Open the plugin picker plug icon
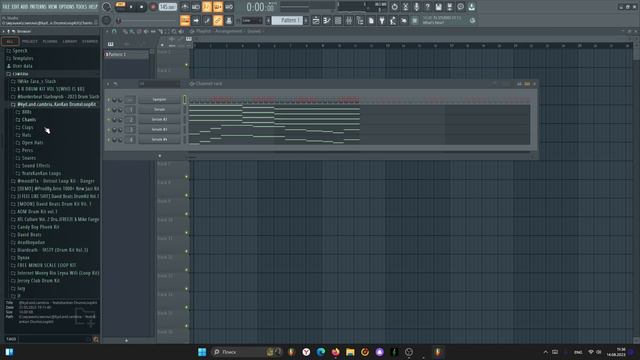Image resolution: width=640 pixels, height=360 pixels. point(382,20)
